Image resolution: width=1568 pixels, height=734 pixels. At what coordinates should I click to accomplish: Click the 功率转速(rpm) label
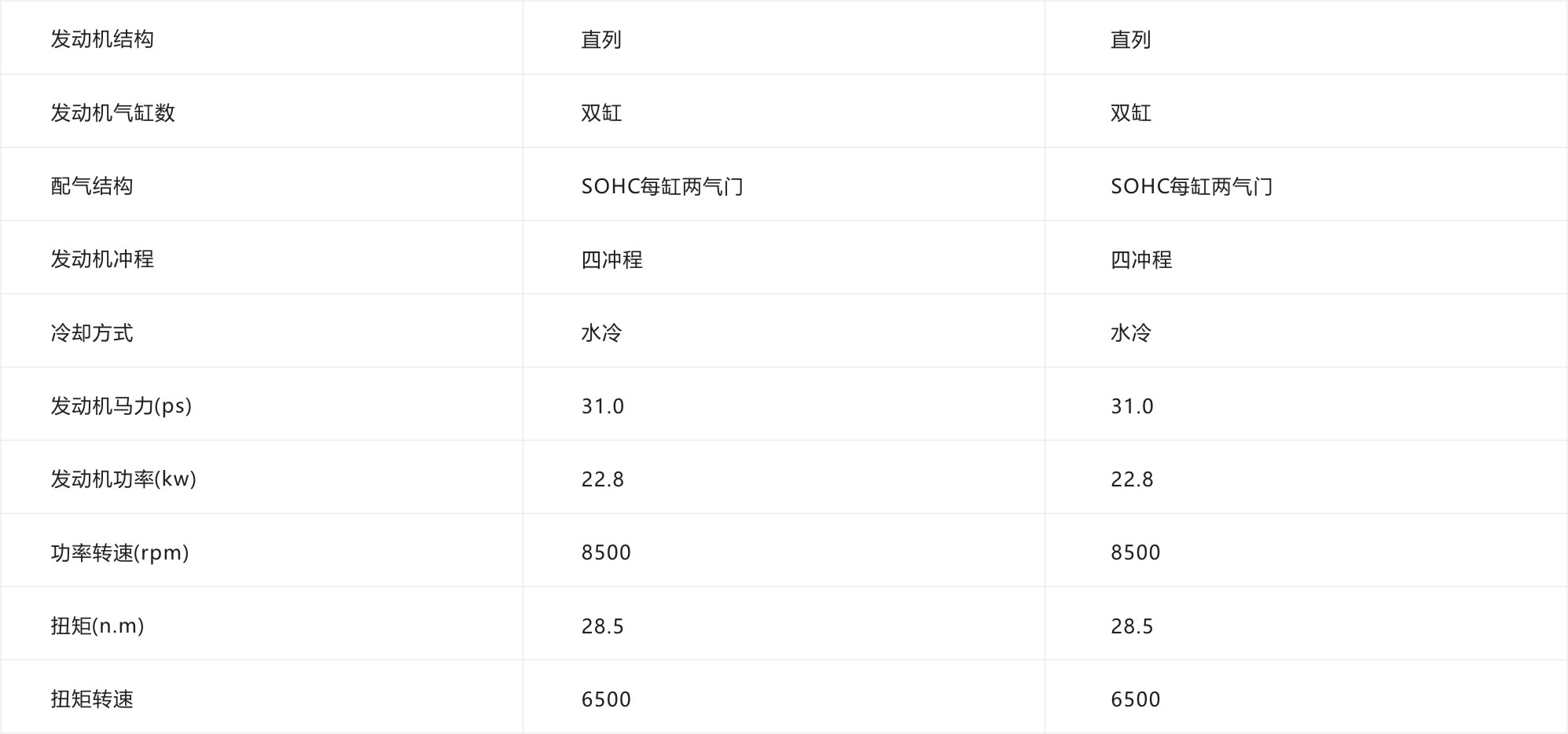pos(119,552)
